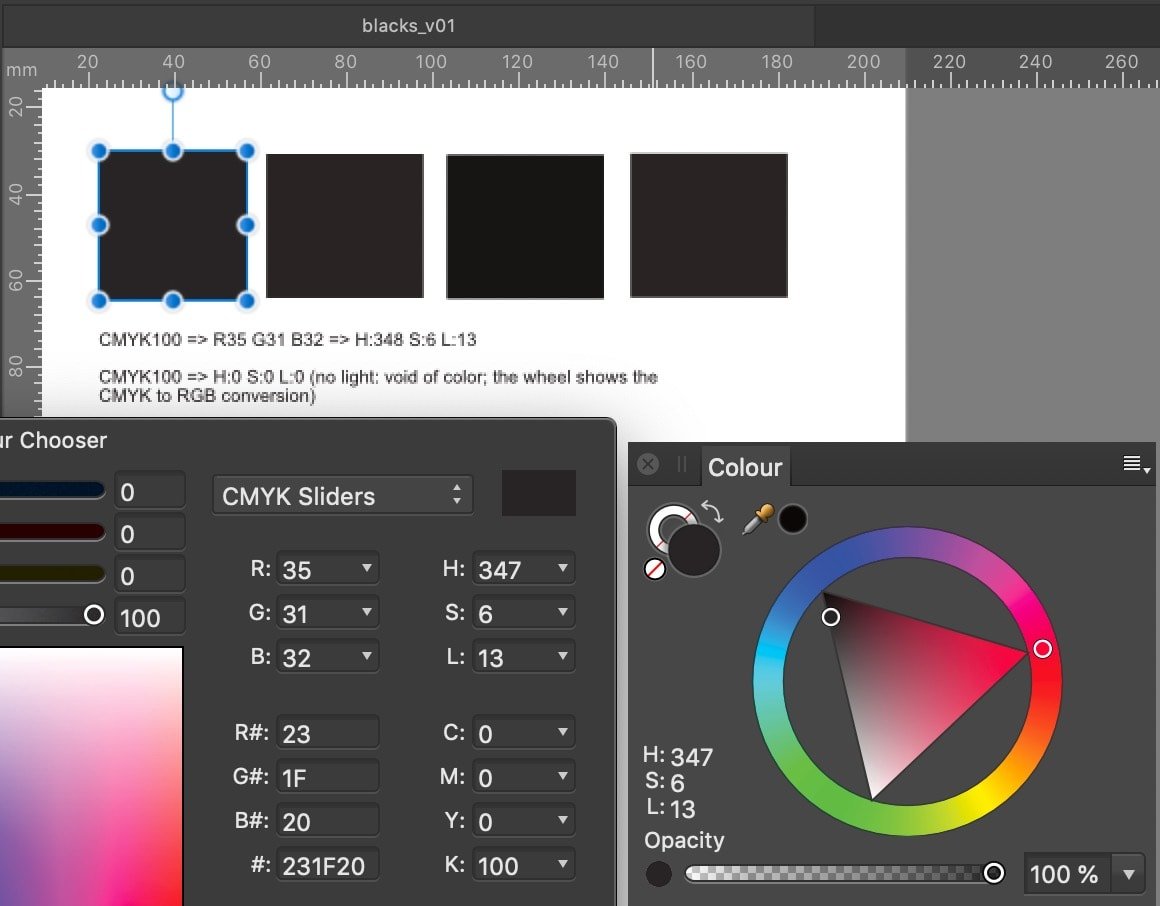This screenshot has width=1160, height=906.
Task: Open the CMYK Sliders mode dropdown
Action: (343, 496)
